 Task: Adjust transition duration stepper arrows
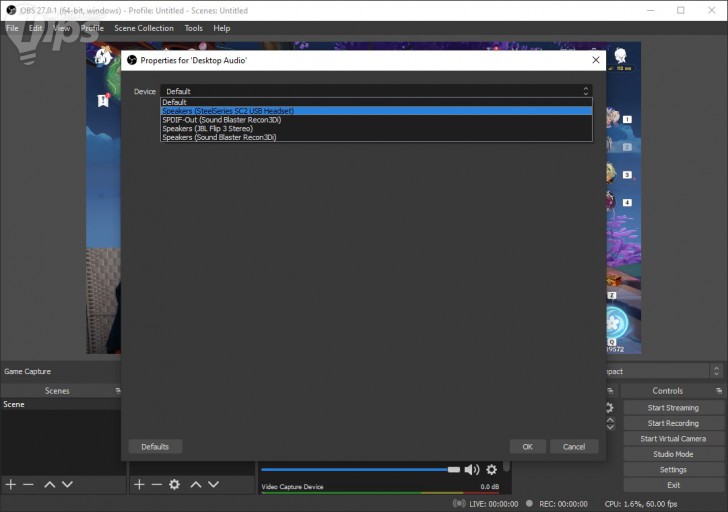[x=610, y=423]
